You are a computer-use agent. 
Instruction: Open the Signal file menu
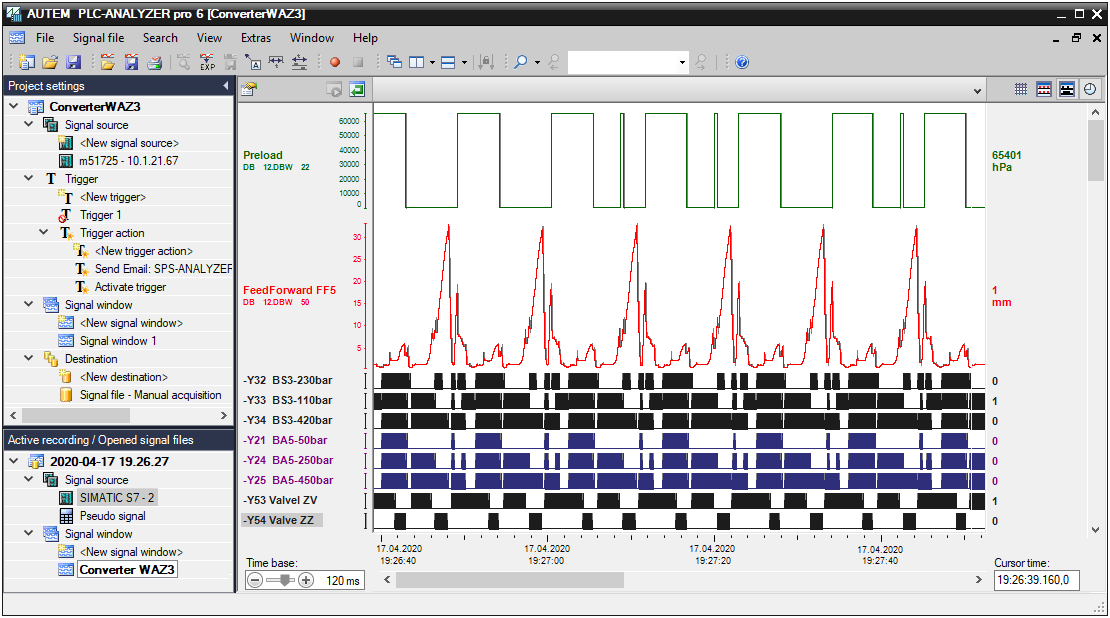pyautogui.click(x=98, y=38)
